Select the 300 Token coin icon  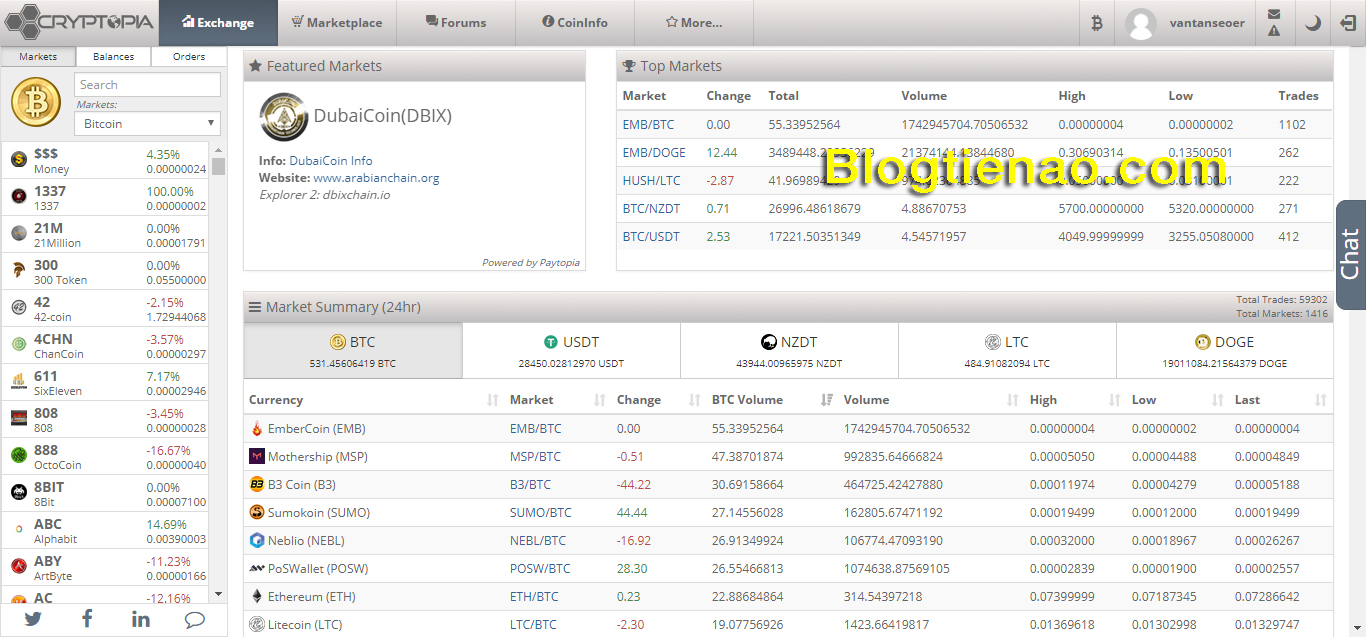point(19,271)
